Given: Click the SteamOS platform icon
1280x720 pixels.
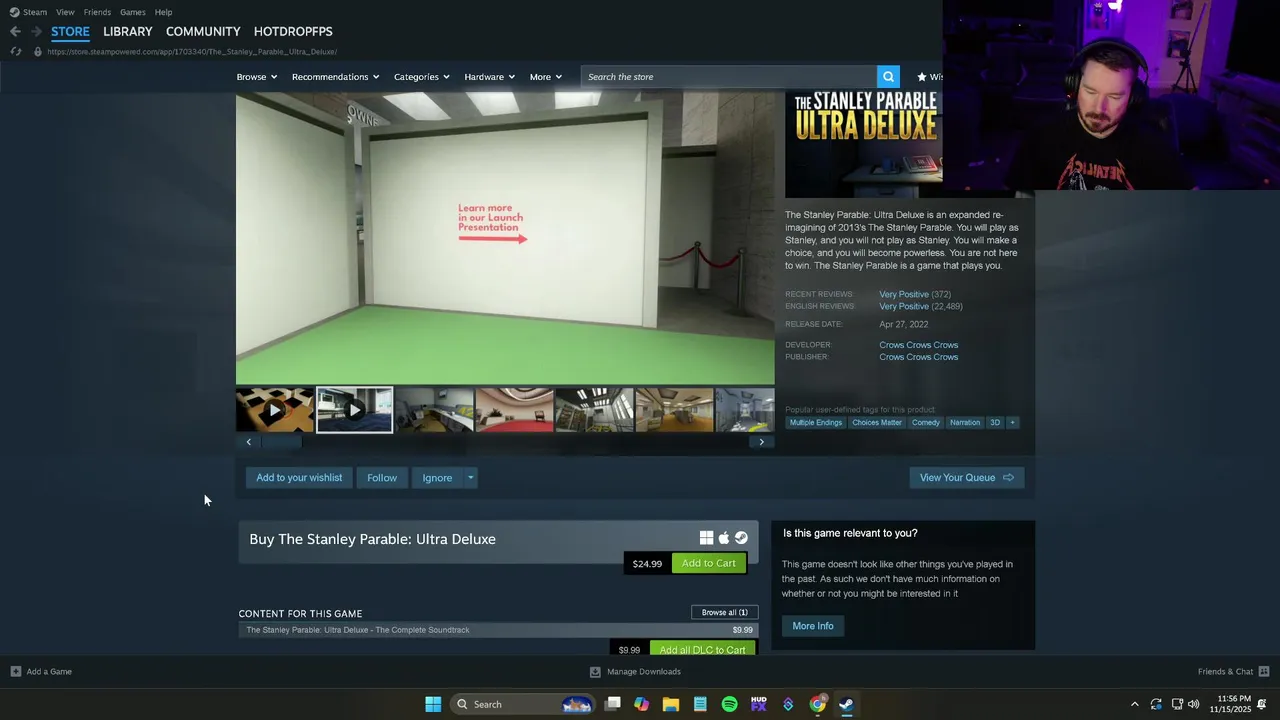Looking at the screenshot, I should [x=741, y=538].
